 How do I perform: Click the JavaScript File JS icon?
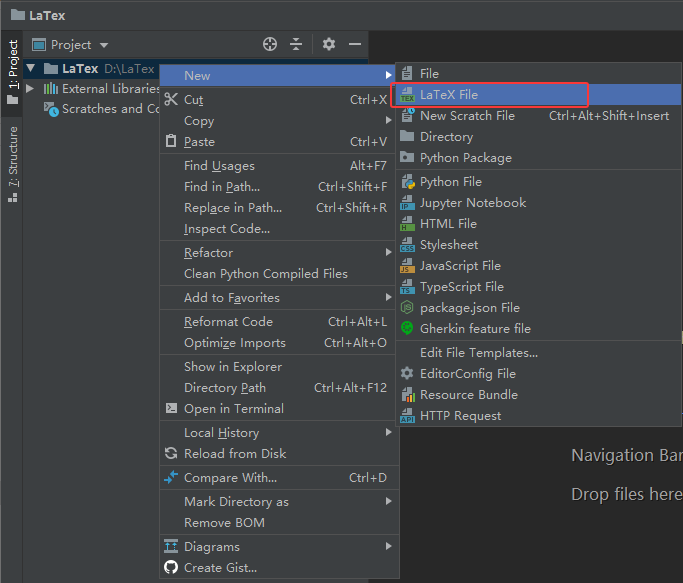tap(407, 265)
